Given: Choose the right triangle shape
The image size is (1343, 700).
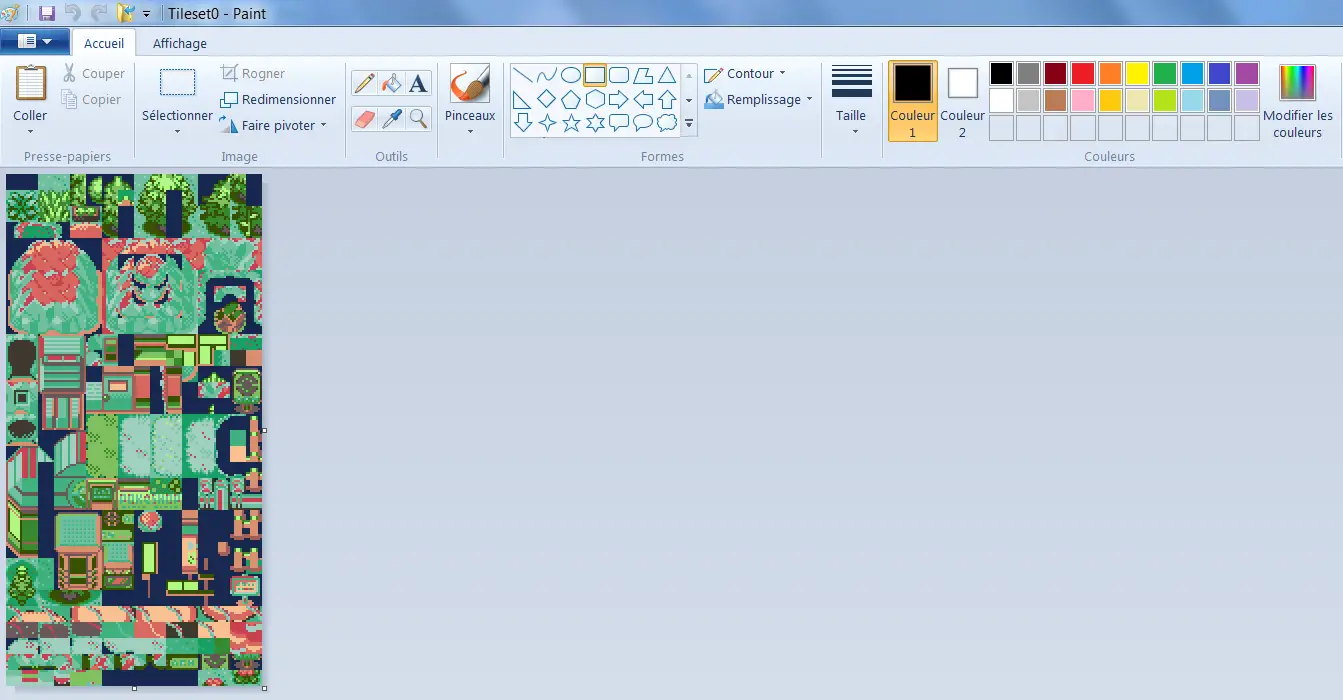Looking at the screenshot, I should [522, 99].
